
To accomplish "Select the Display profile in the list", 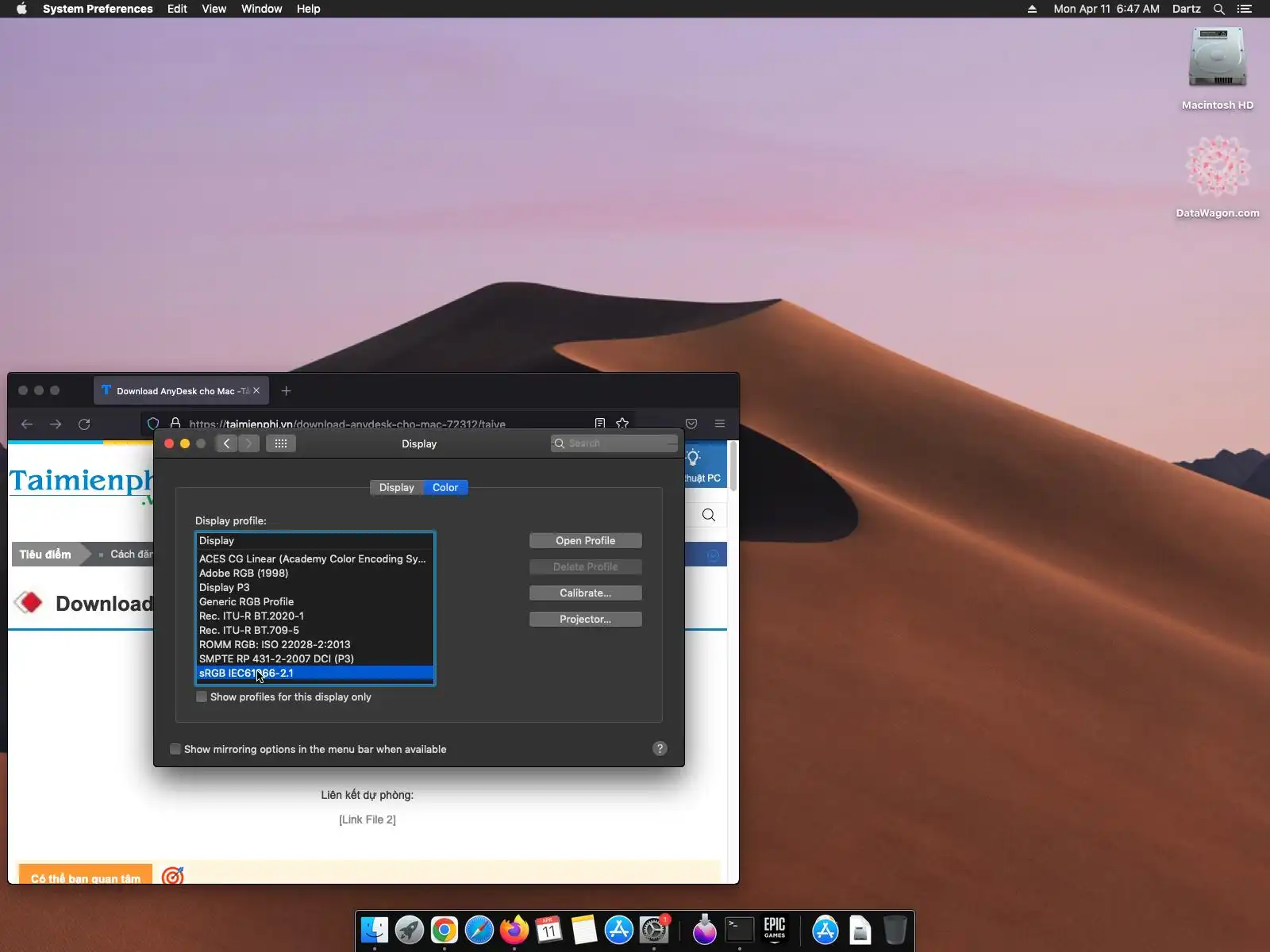I will pos(315,540).
